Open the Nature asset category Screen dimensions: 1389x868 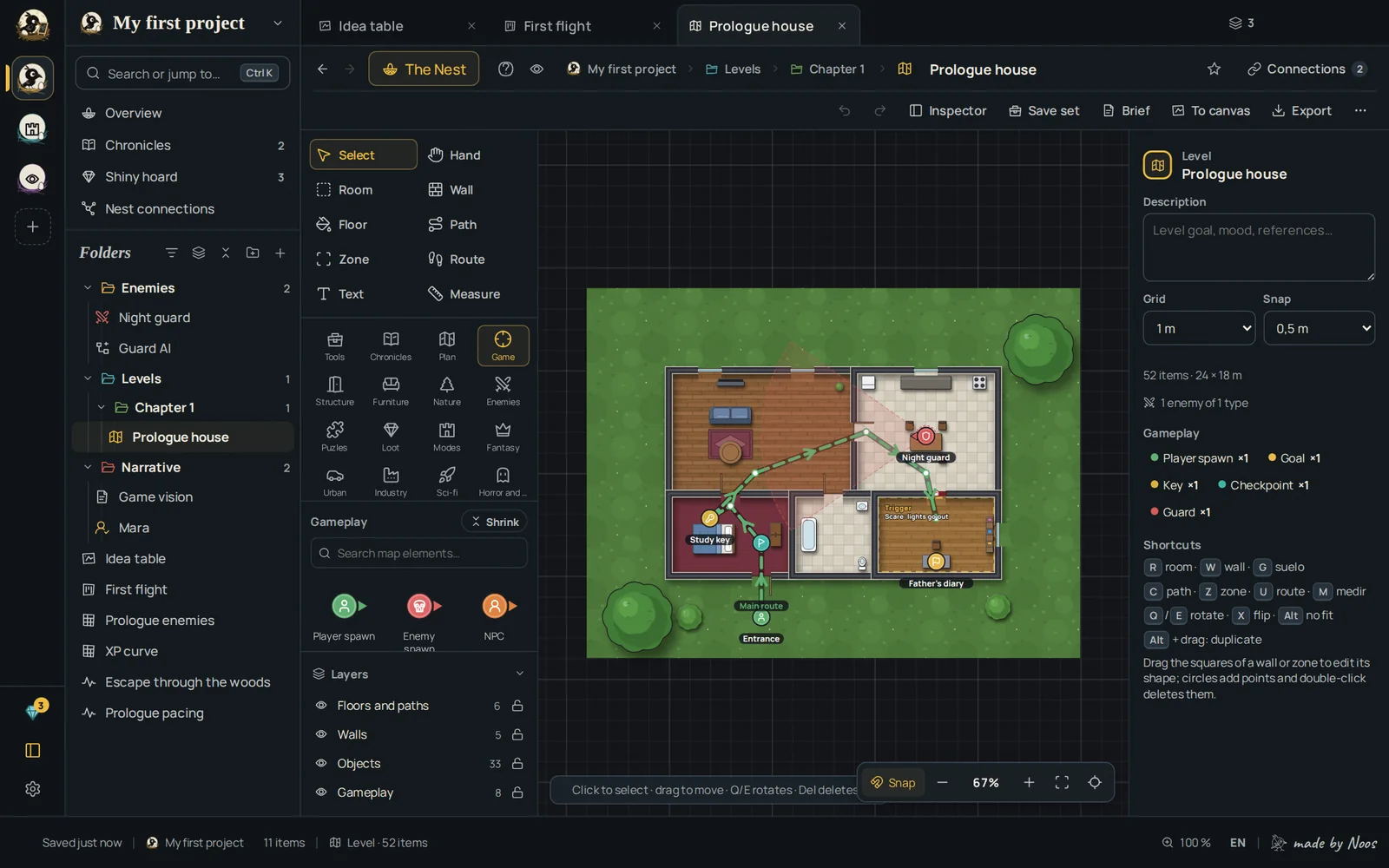point(447,391)
